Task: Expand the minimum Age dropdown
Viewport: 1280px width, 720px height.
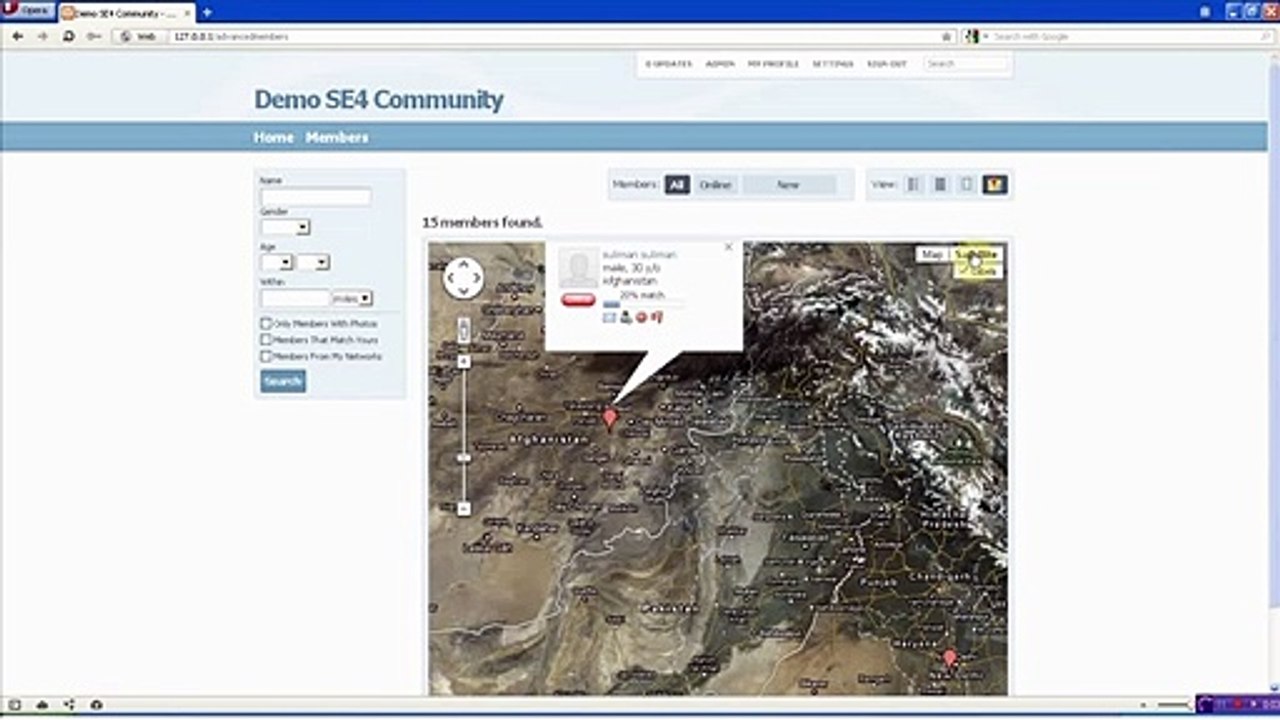Action: [276, 262]
